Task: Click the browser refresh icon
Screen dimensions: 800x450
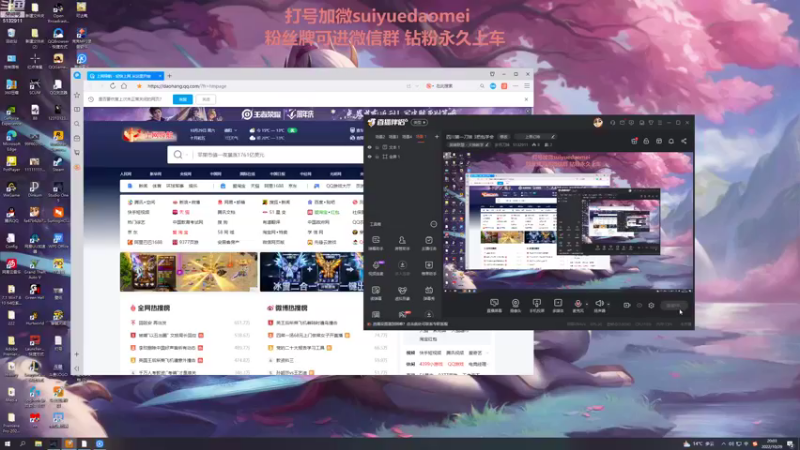Action: coord(113,86)
